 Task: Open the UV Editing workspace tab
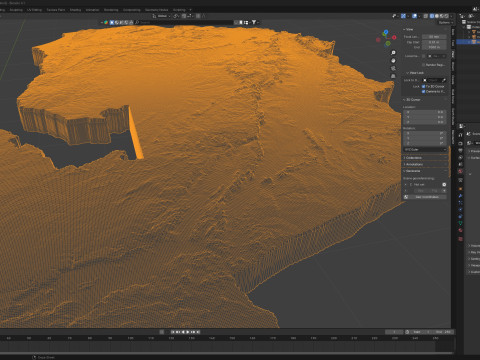[34, 10]
